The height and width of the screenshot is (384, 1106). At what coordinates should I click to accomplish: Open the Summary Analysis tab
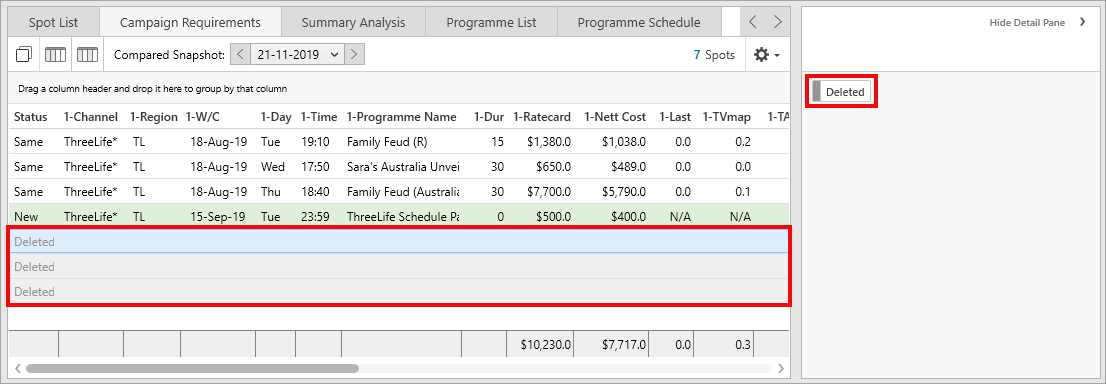(x=353, y=23)
